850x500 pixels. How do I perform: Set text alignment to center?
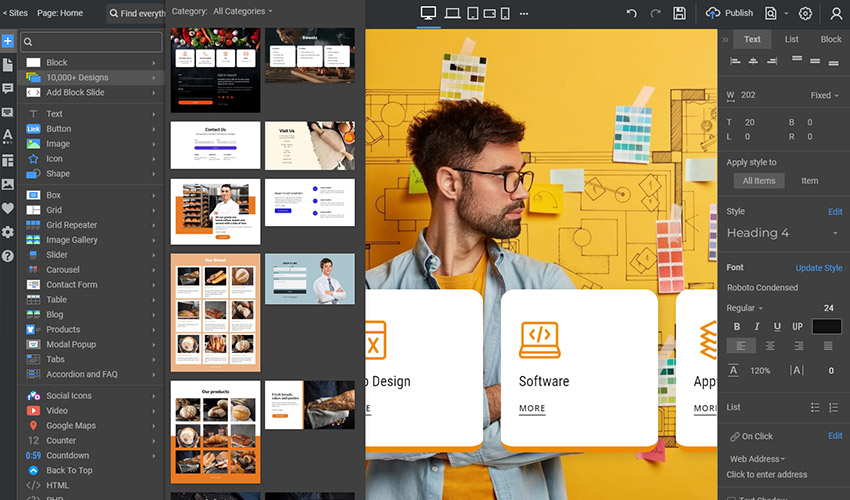pyautogui.click(x=770, y=346)
